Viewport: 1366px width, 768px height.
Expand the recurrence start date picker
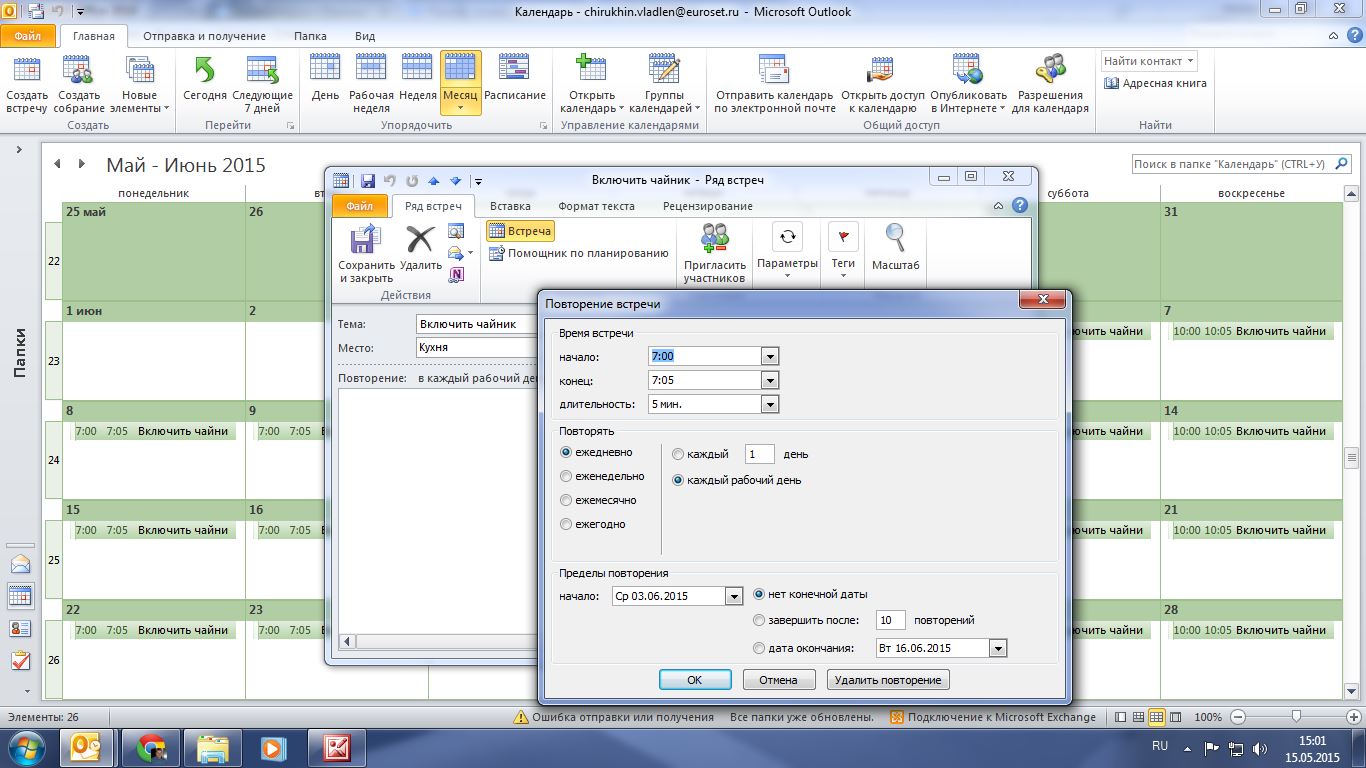(x=733, y=597)
